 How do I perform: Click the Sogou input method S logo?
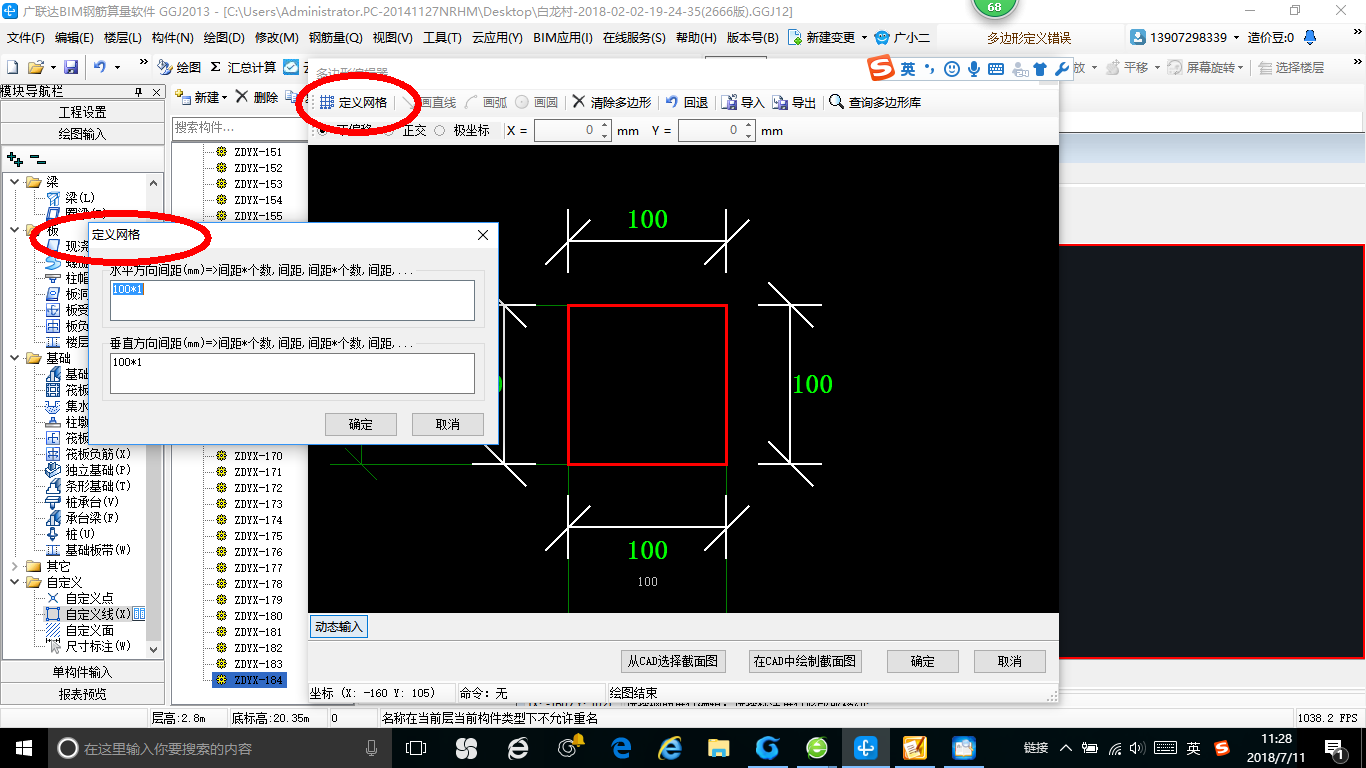tap(881, 68)
